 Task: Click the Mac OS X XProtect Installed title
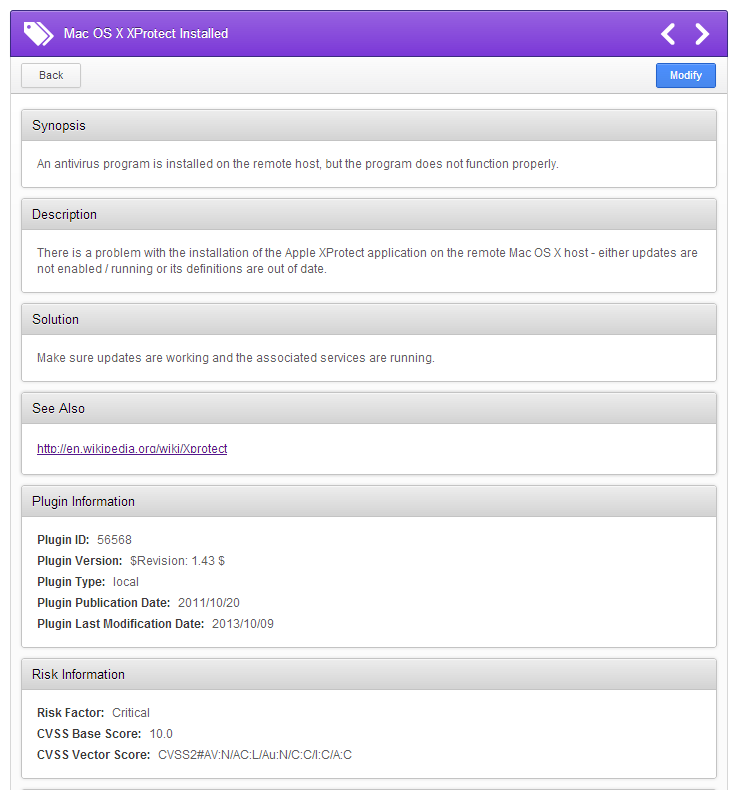(x=146, y=34)
